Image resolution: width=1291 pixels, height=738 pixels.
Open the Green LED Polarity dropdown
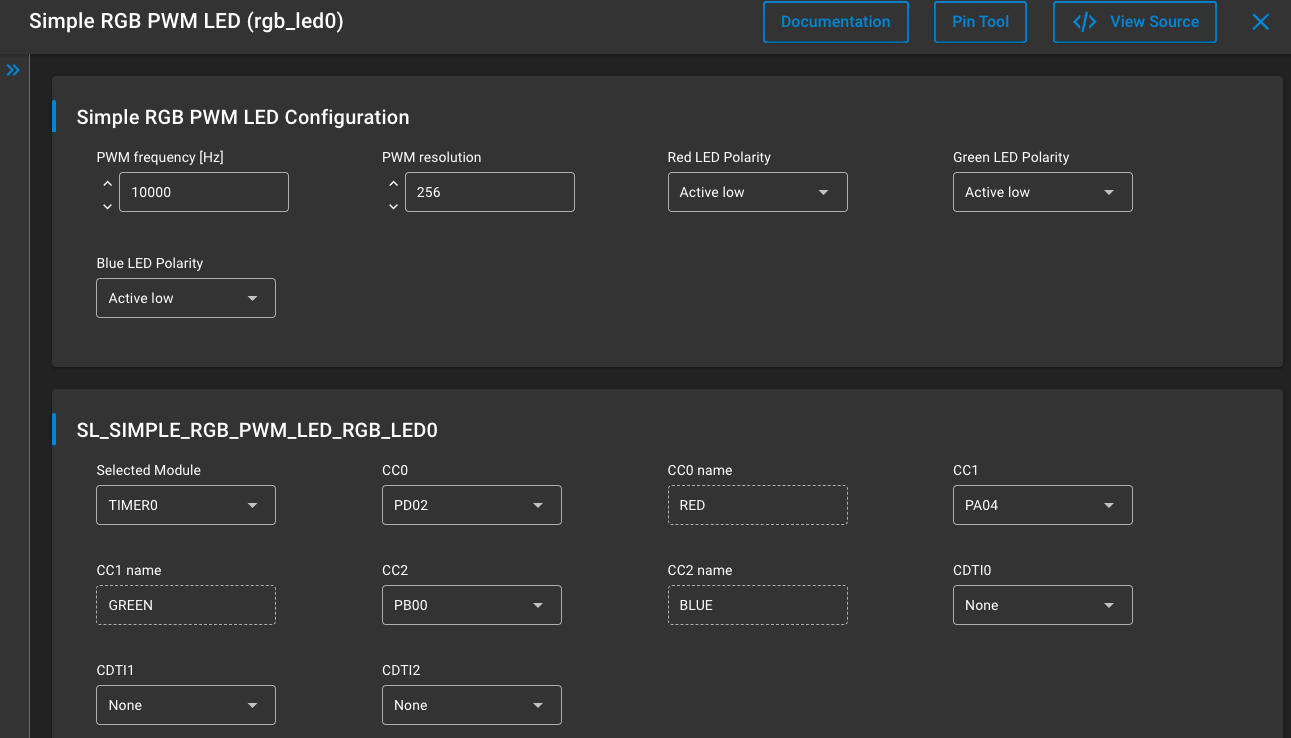1042,191
